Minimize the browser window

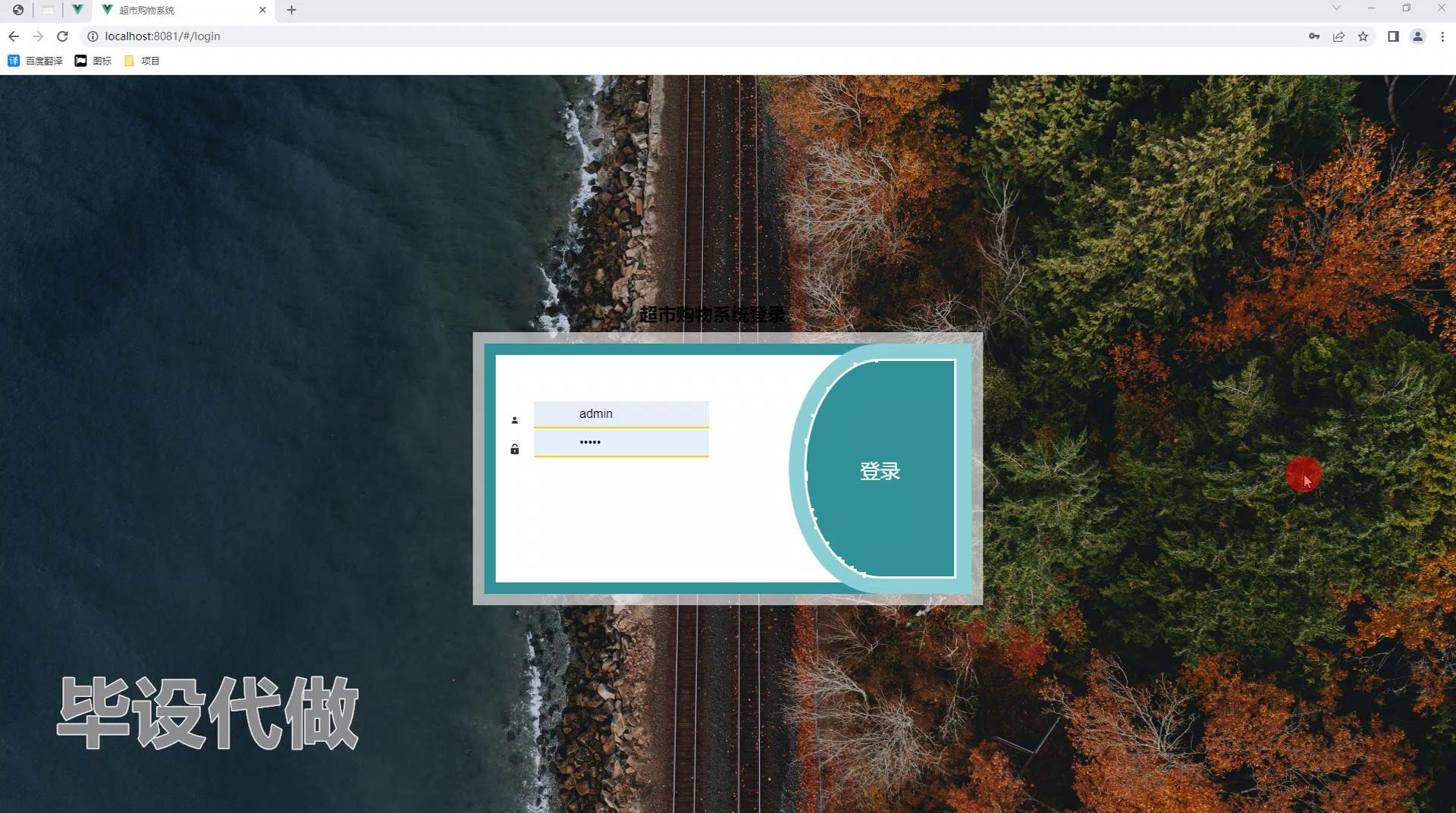pos(1371,8)
